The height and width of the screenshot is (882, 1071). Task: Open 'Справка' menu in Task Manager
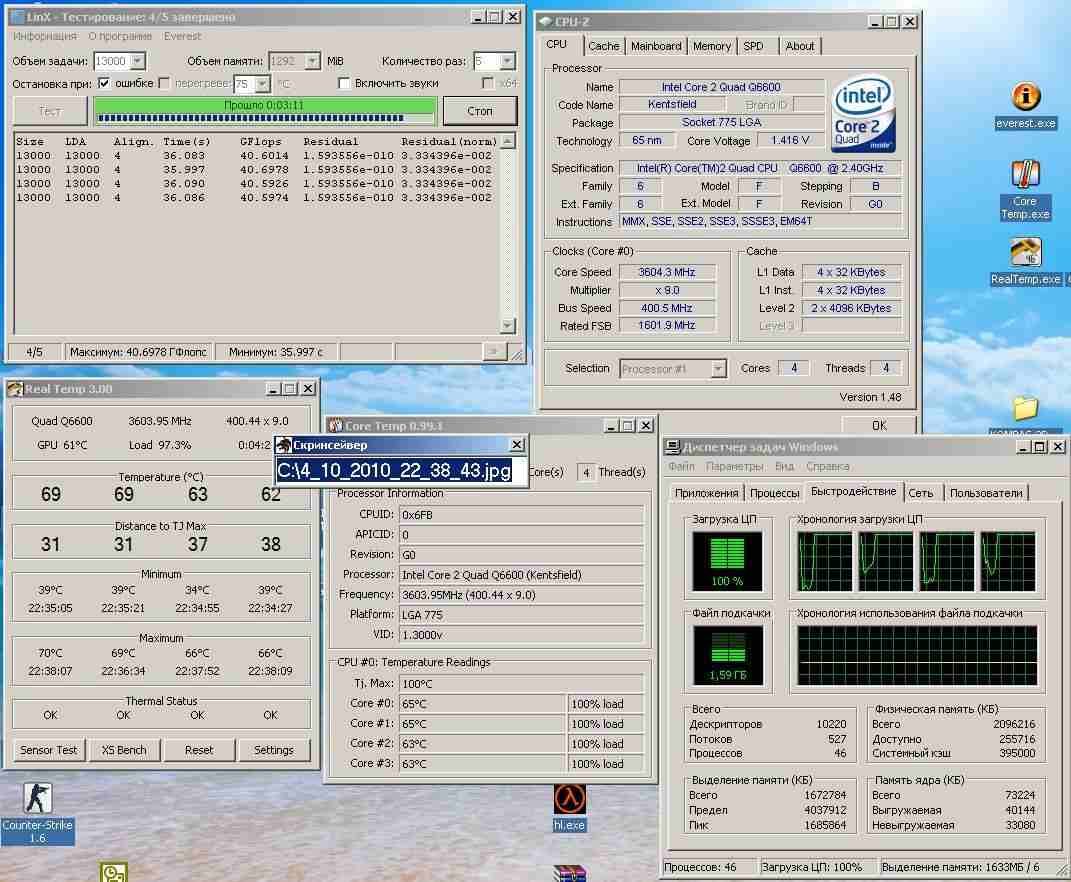[827, 466]
